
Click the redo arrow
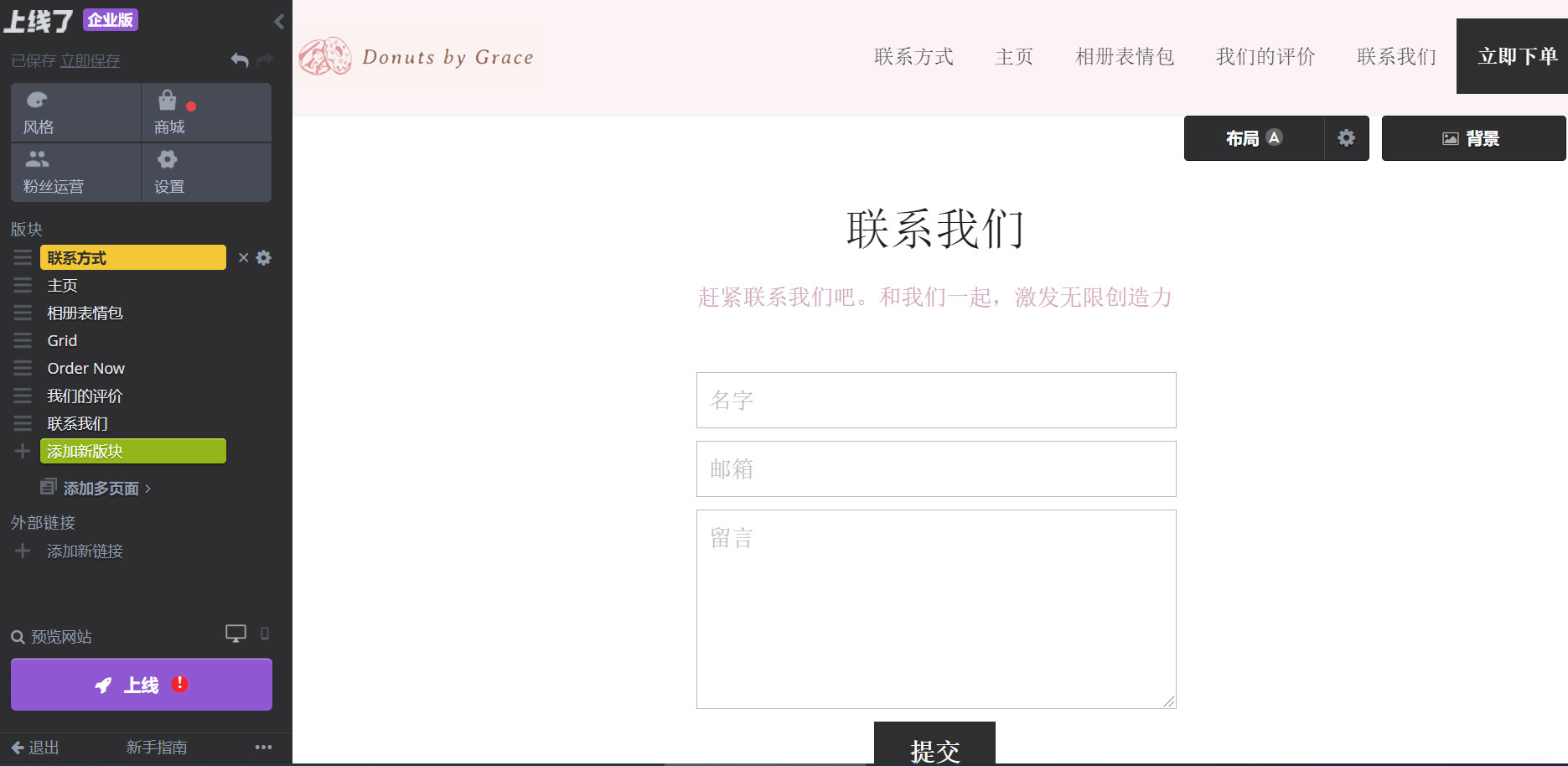[265, 60]
